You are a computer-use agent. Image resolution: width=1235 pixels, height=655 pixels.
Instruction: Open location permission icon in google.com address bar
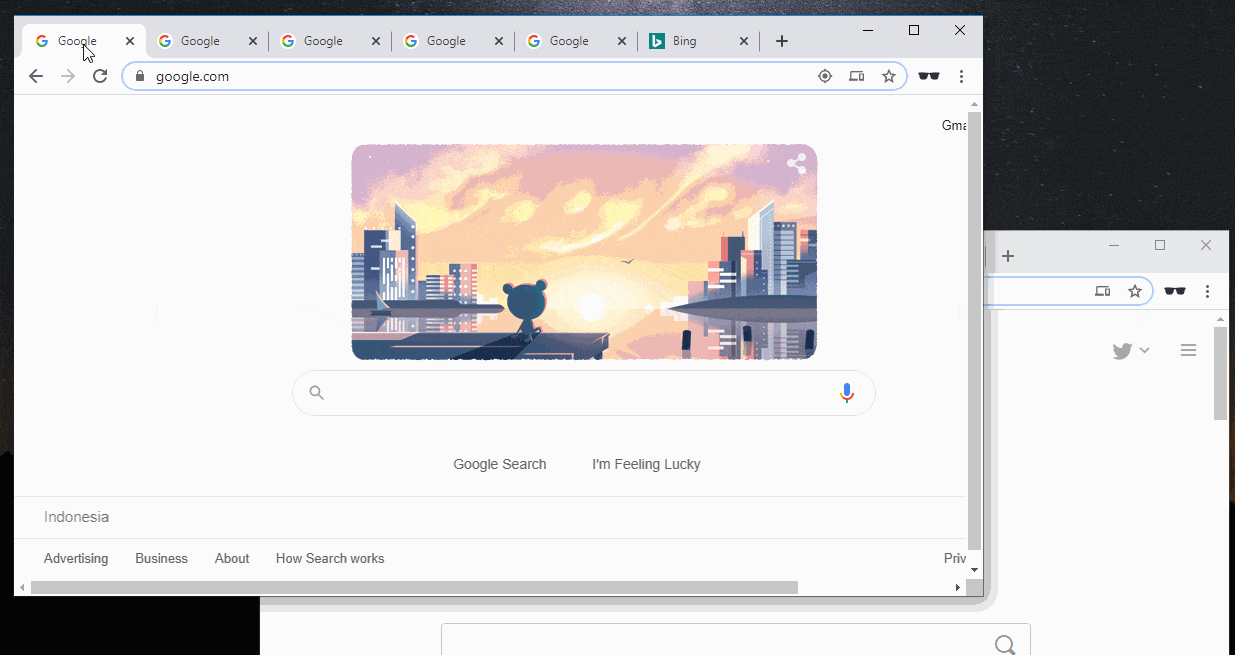pyautogui.click(x=825, y=76)
